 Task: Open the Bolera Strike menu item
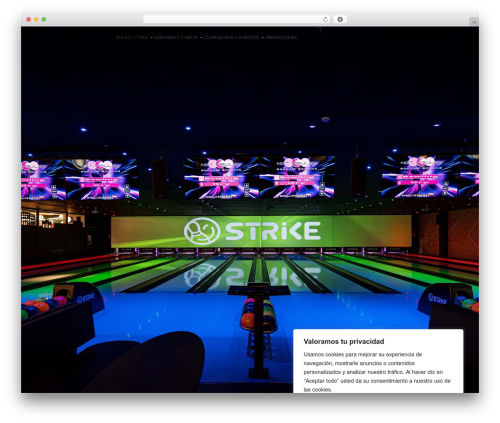tap(132, 38)
